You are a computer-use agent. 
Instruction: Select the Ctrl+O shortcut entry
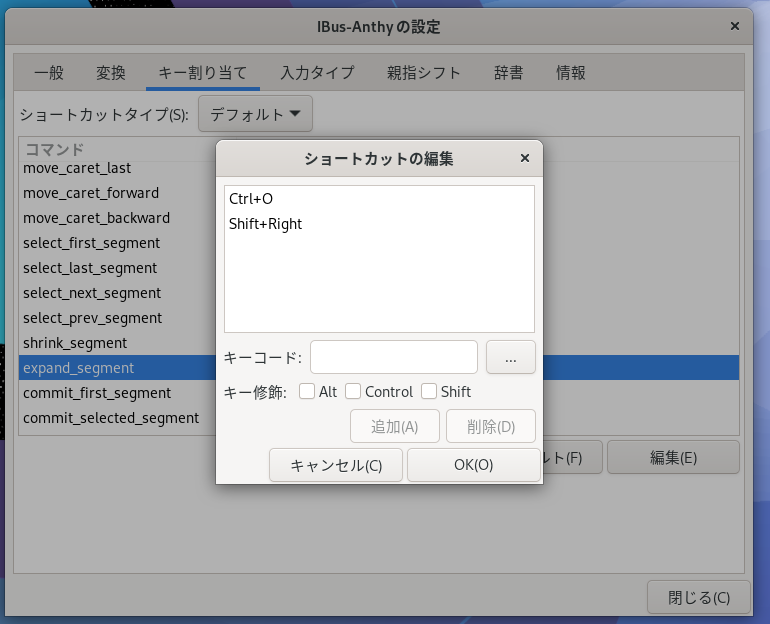coord(379,199)
